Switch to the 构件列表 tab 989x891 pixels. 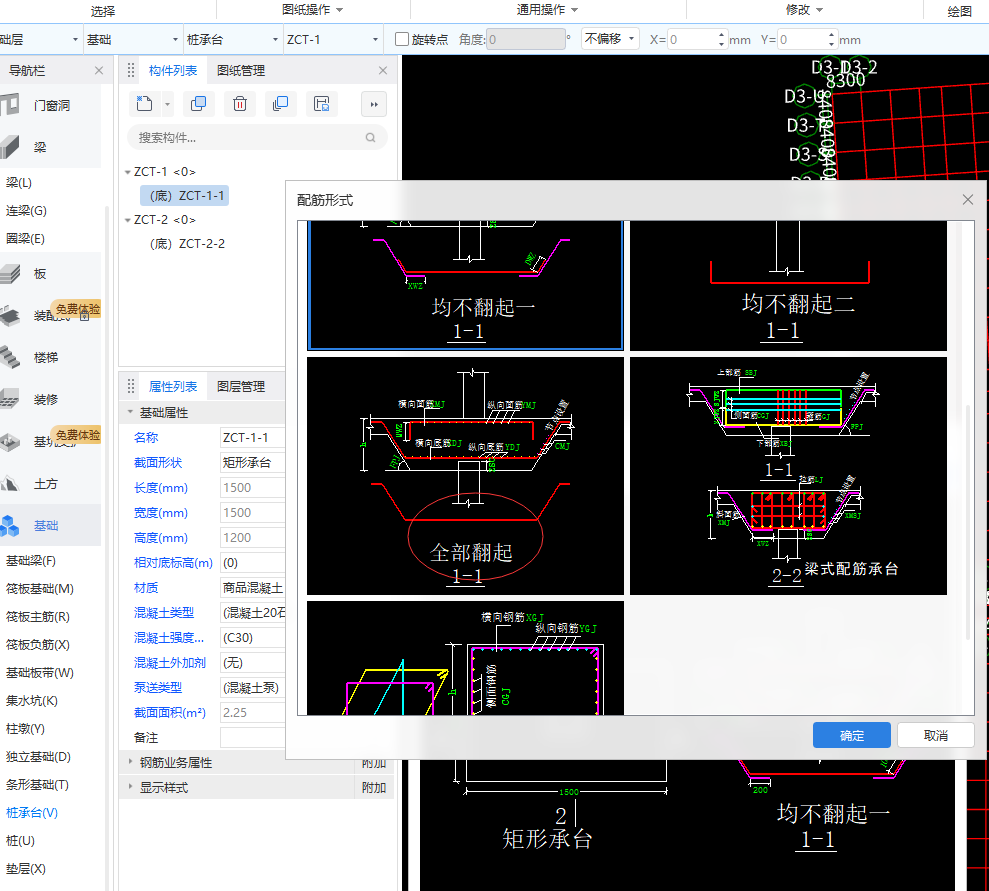[x=173, y=71]
